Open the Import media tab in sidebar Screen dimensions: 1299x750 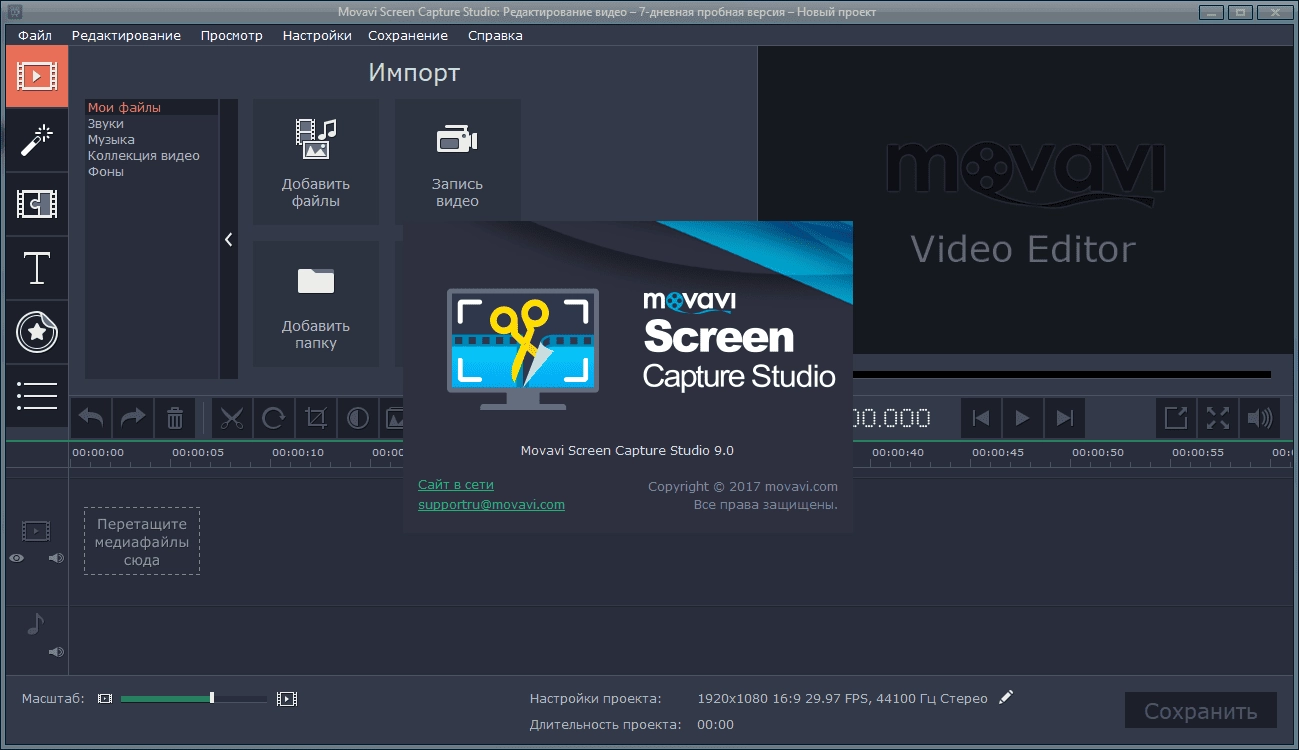point(37,76)
